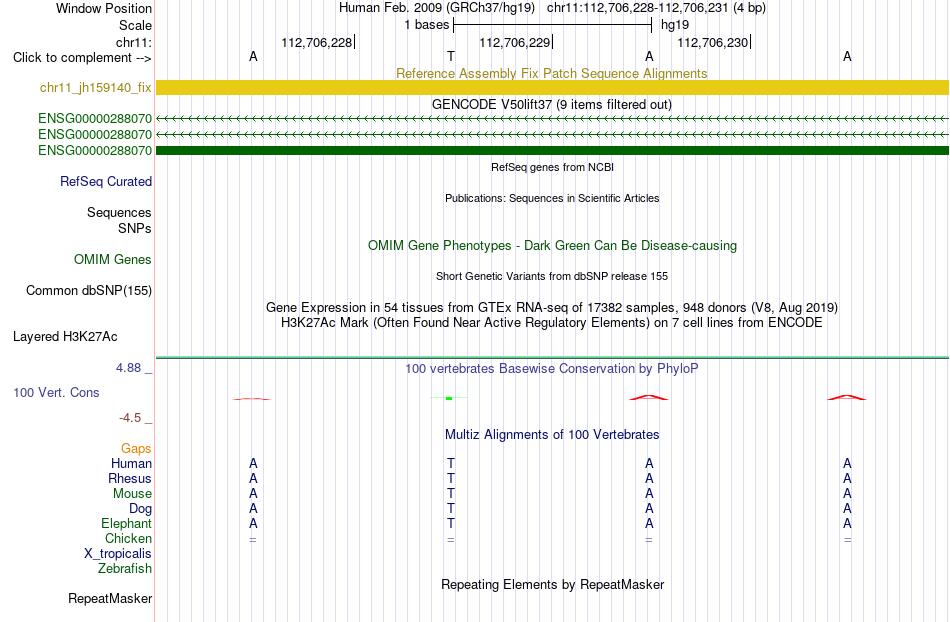Click the Rhesus species label
The width and height of the screenshot is (950, 622).
click(130, 478)
